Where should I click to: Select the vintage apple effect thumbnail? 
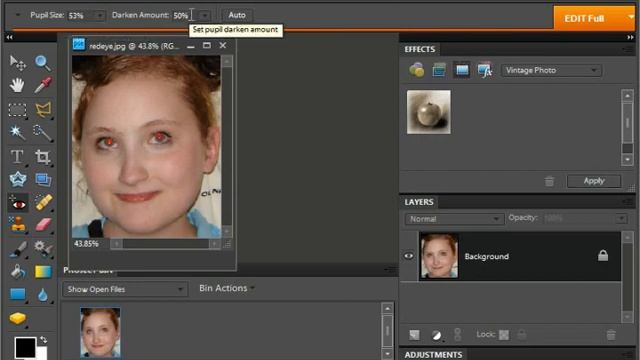[x=429, y=112]
